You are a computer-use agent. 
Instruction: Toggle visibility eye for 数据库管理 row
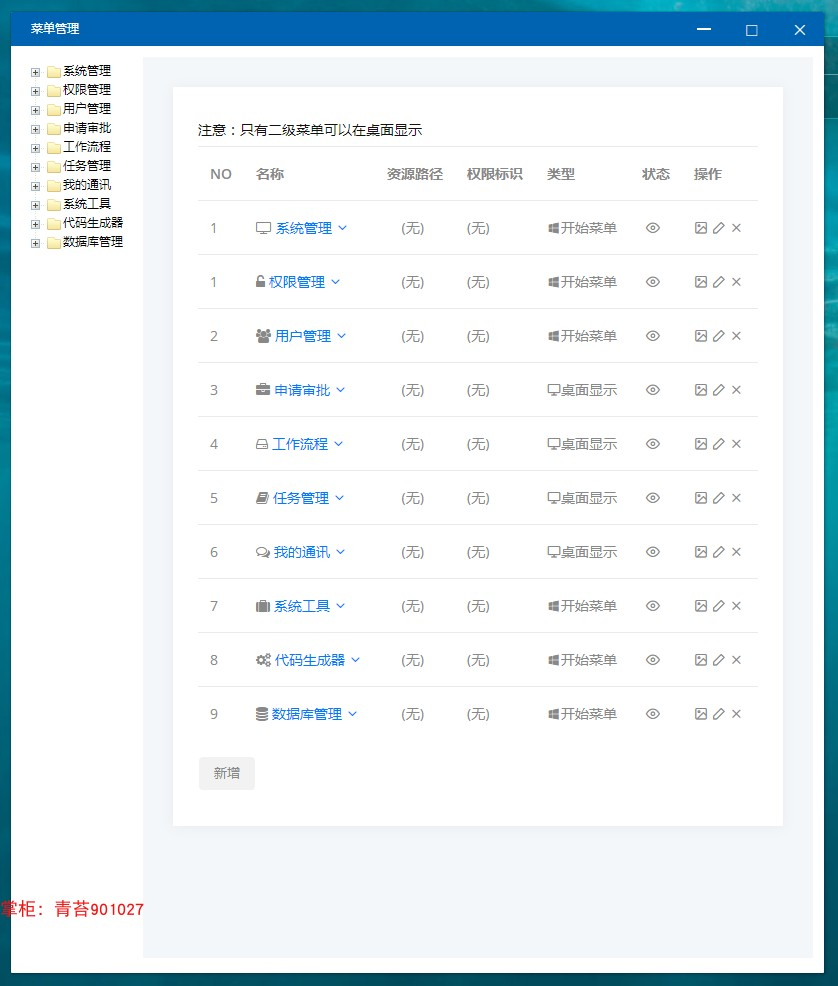click(x=653, y=714)
